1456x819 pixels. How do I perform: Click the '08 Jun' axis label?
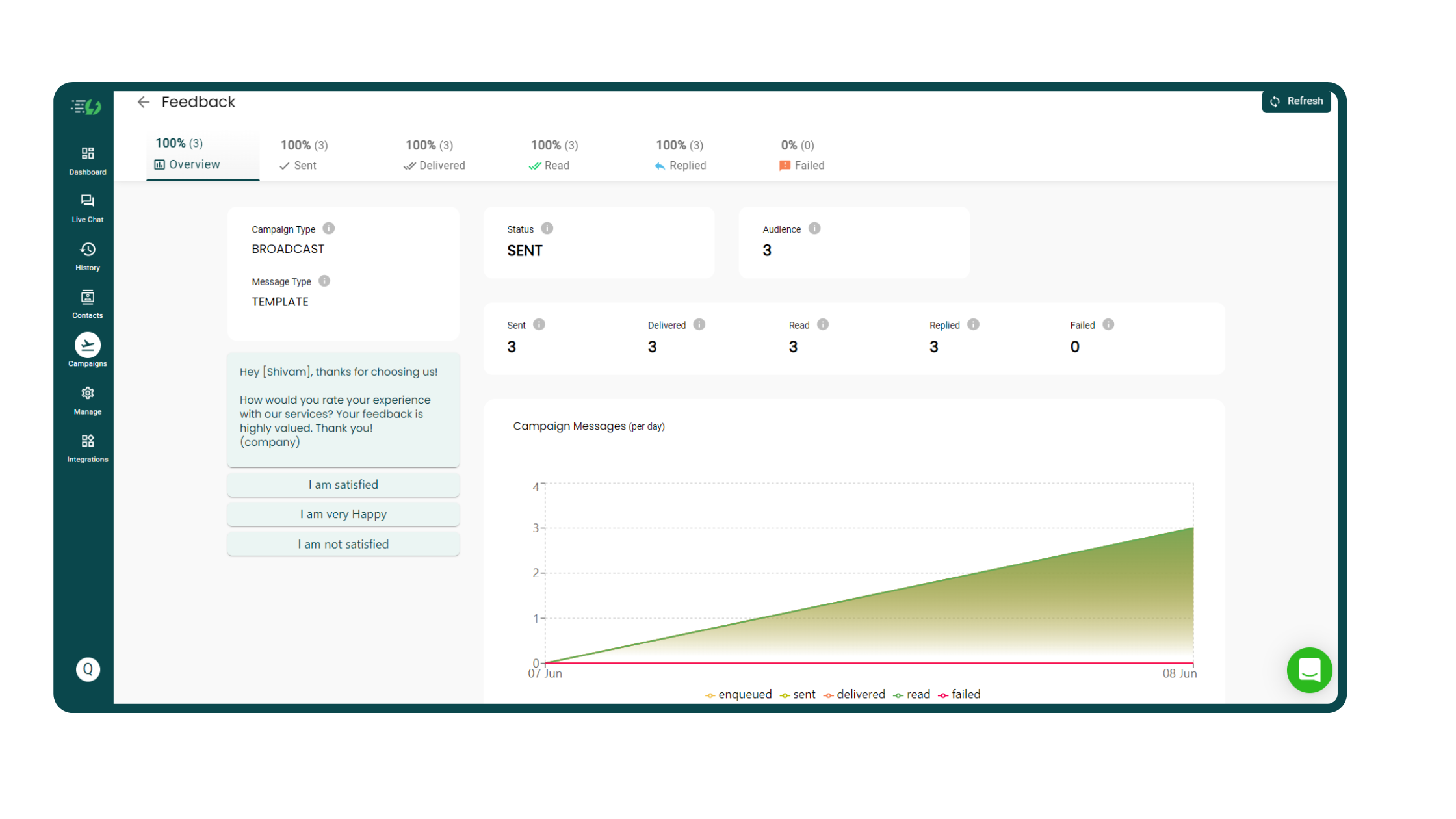tap(1179, 673)
